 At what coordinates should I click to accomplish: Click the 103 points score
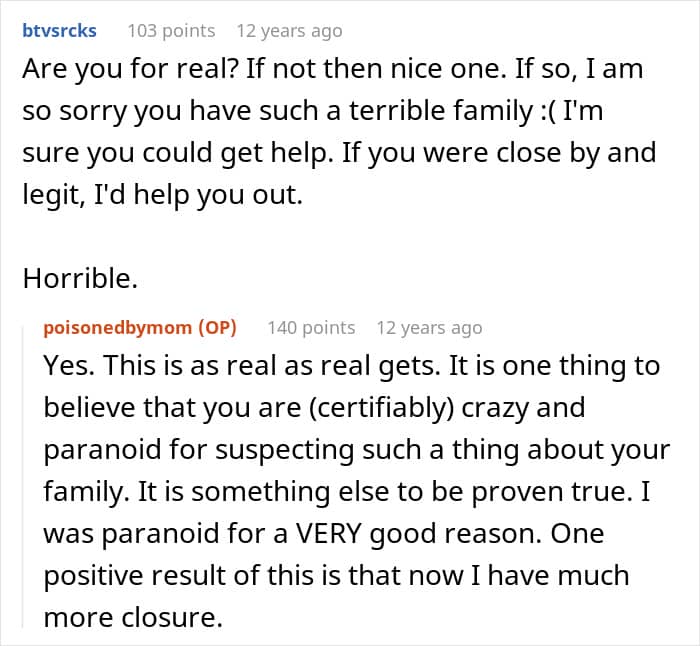click(x=171, y=30)
